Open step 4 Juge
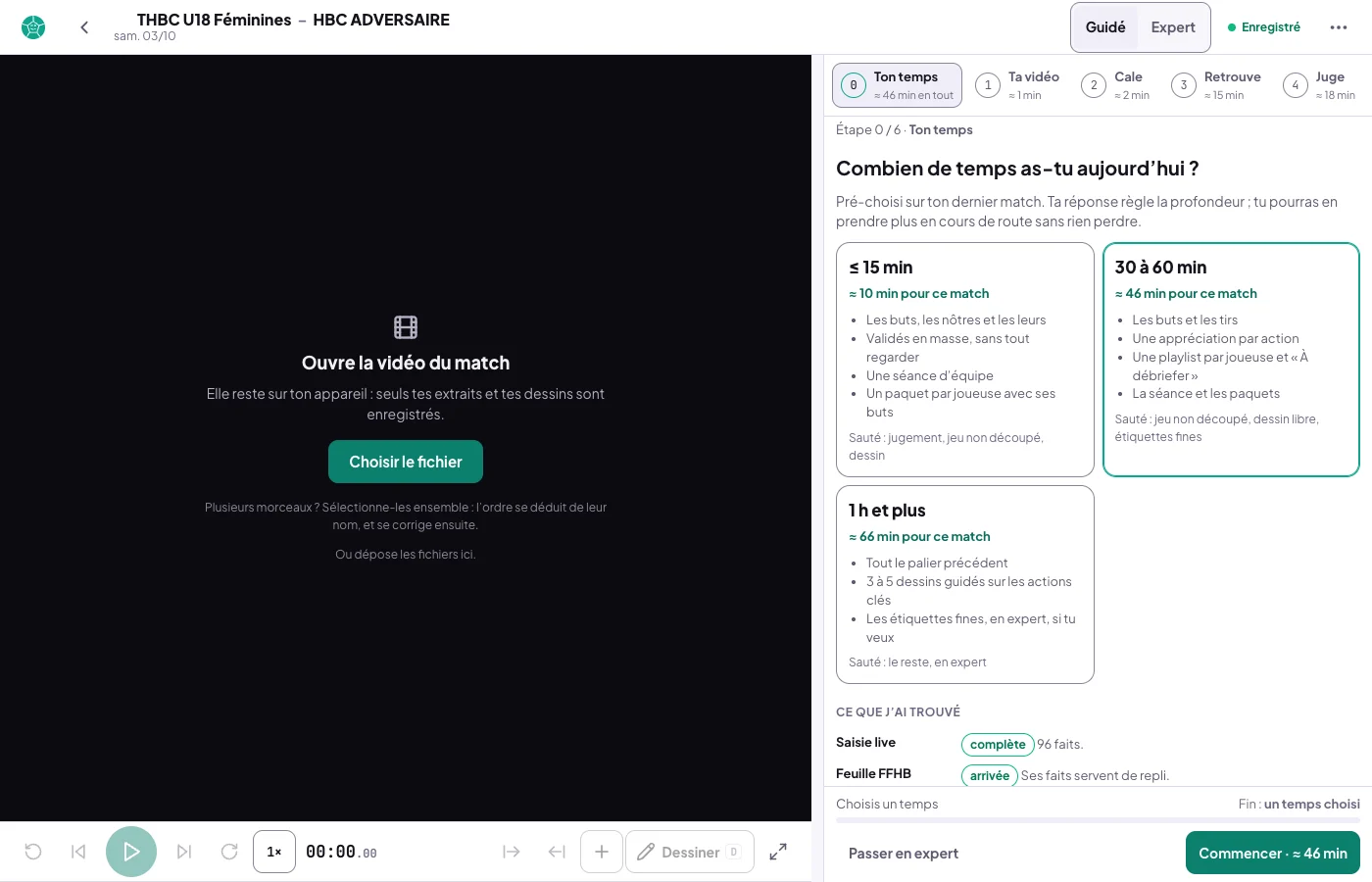 (1320, 85)
